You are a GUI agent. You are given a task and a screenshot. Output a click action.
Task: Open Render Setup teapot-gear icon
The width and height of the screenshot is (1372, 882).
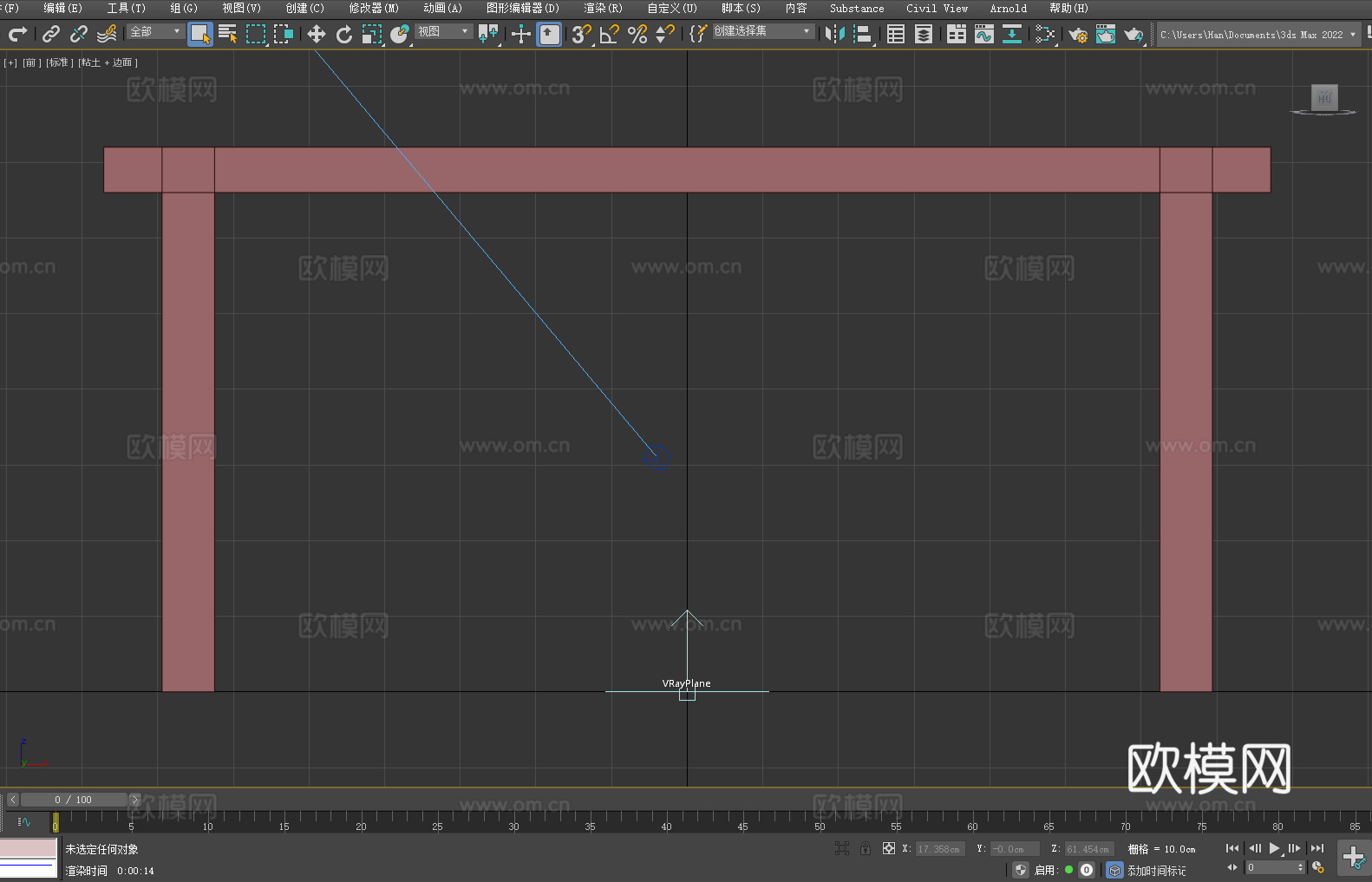1078,34
